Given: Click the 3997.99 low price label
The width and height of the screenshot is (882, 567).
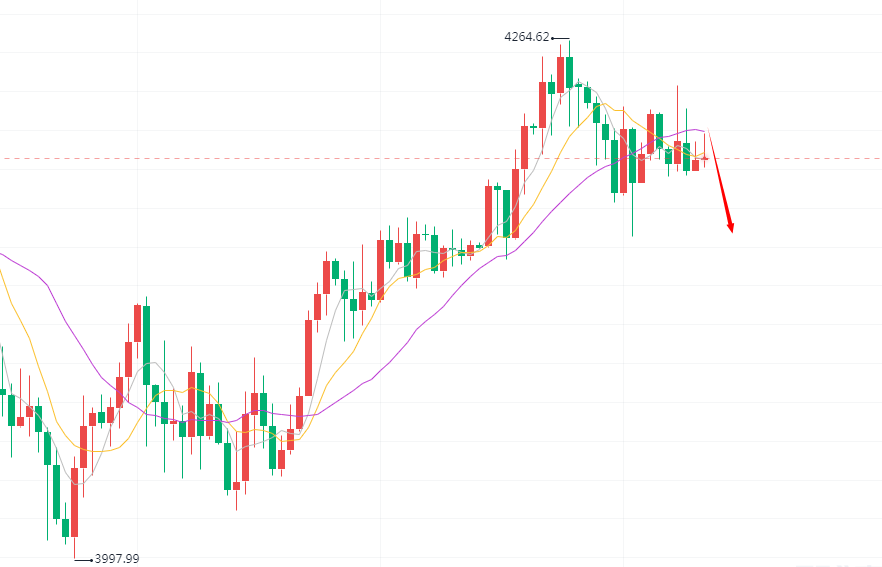Looking at the screenshot, I should (x=117, y=559).
